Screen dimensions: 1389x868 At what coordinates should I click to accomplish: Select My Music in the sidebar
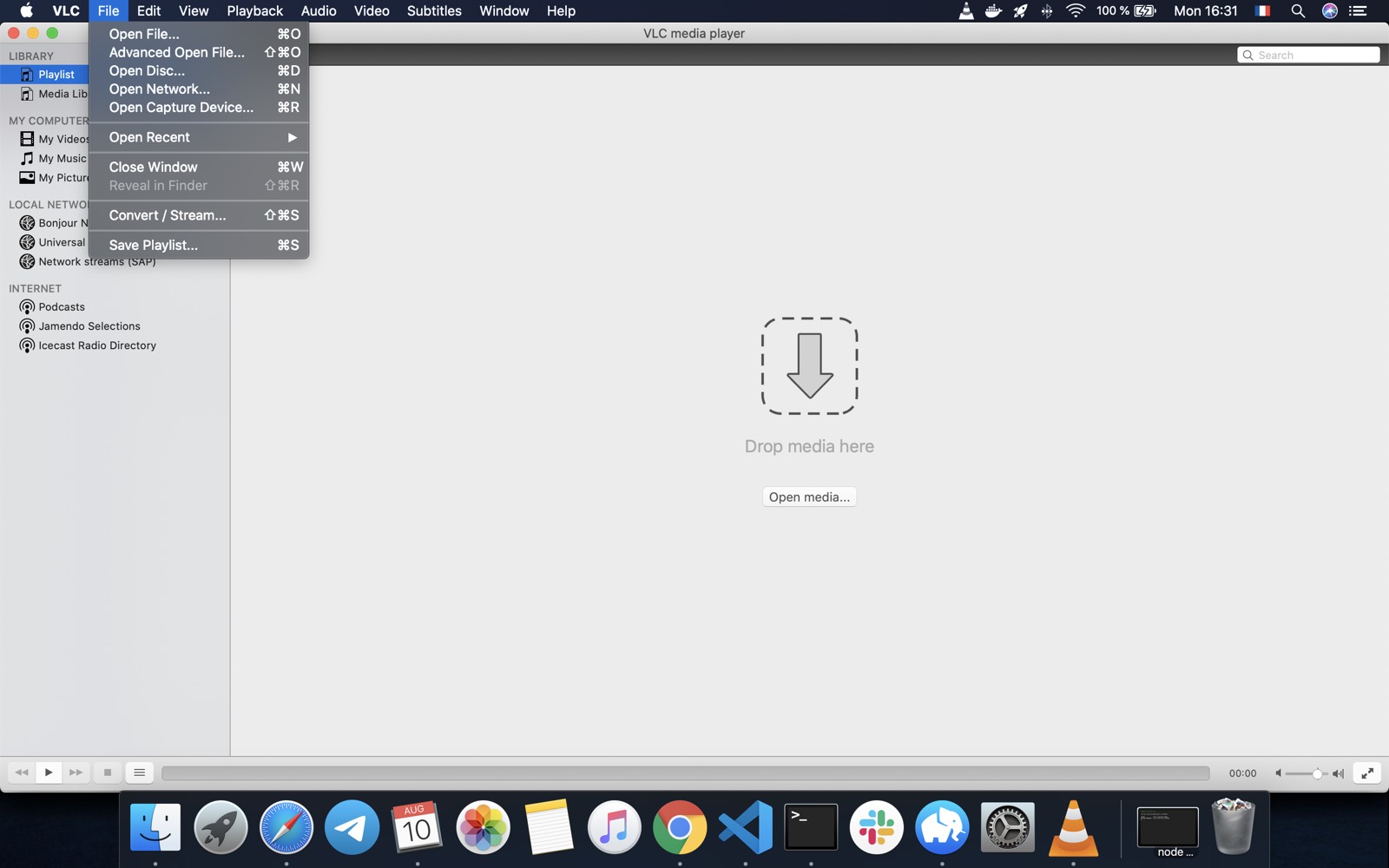click(62, 159)
